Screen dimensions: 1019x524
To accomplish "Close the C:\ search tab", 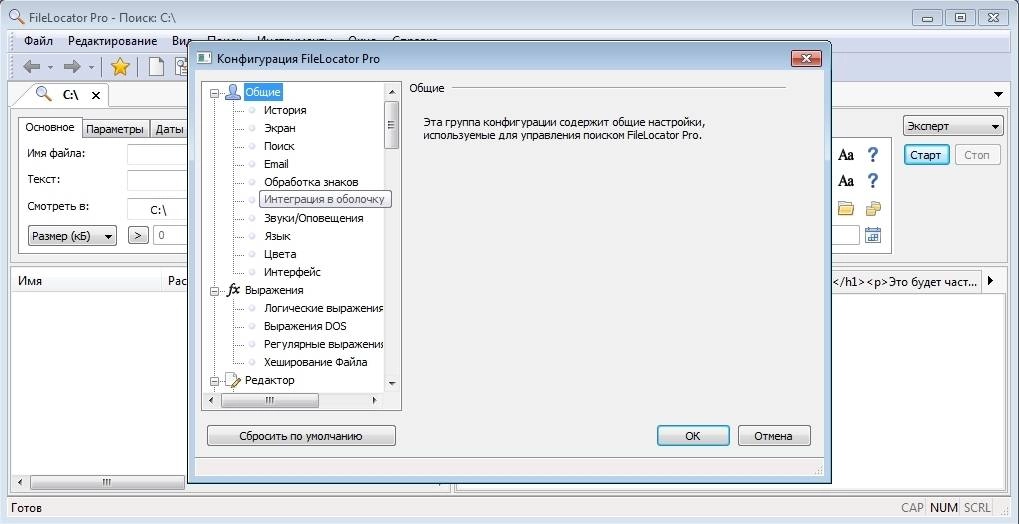I will pyautogui.click(x=96, y=95).
